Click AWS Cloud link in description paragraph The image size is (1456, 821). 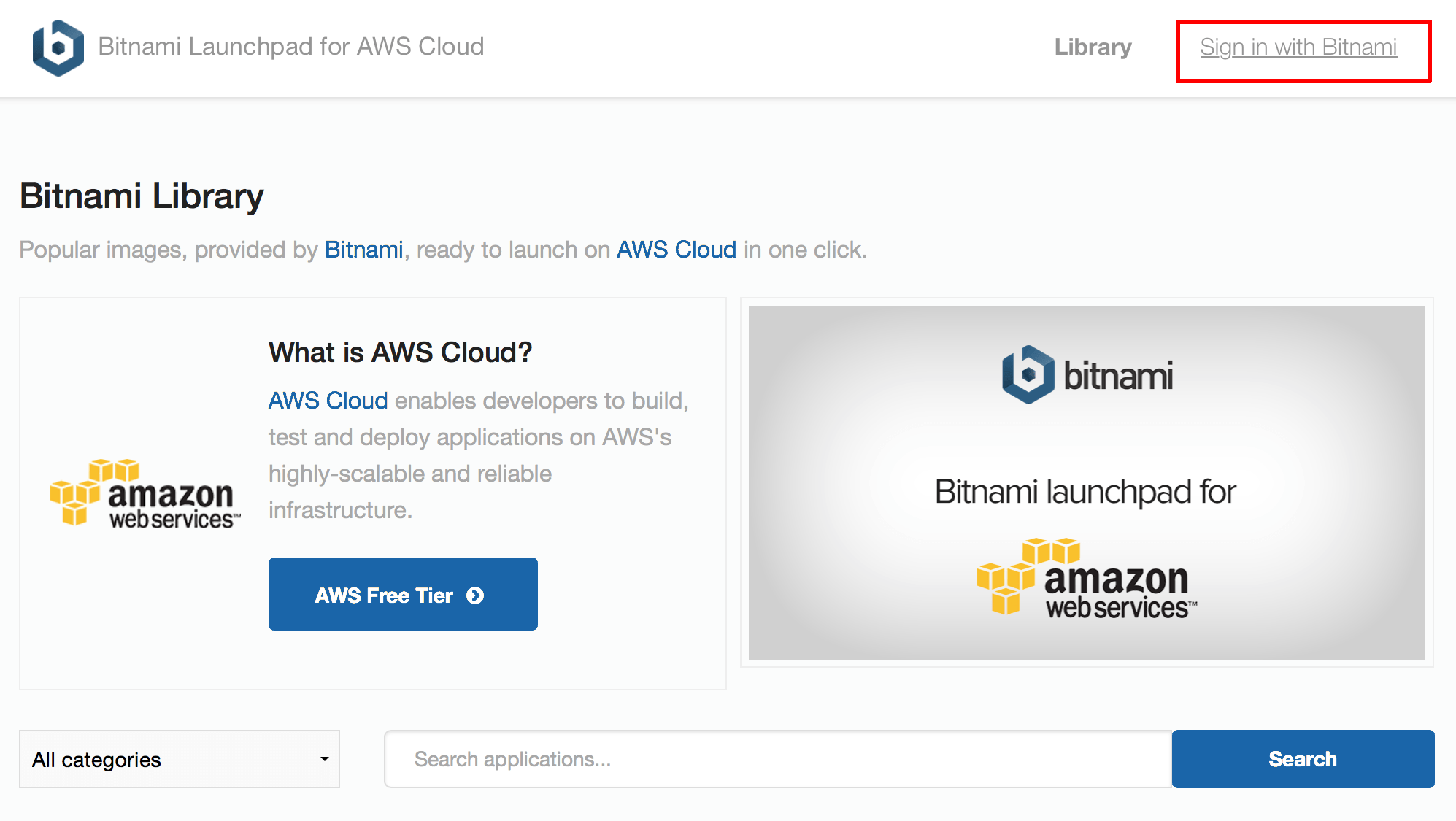(x=328, y=401)
